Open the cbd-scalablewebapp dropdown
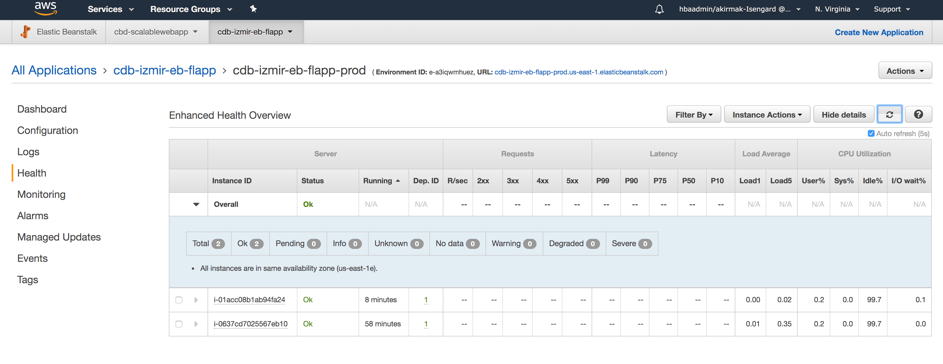This screenshot has height=364, width=943. point(156,32)
